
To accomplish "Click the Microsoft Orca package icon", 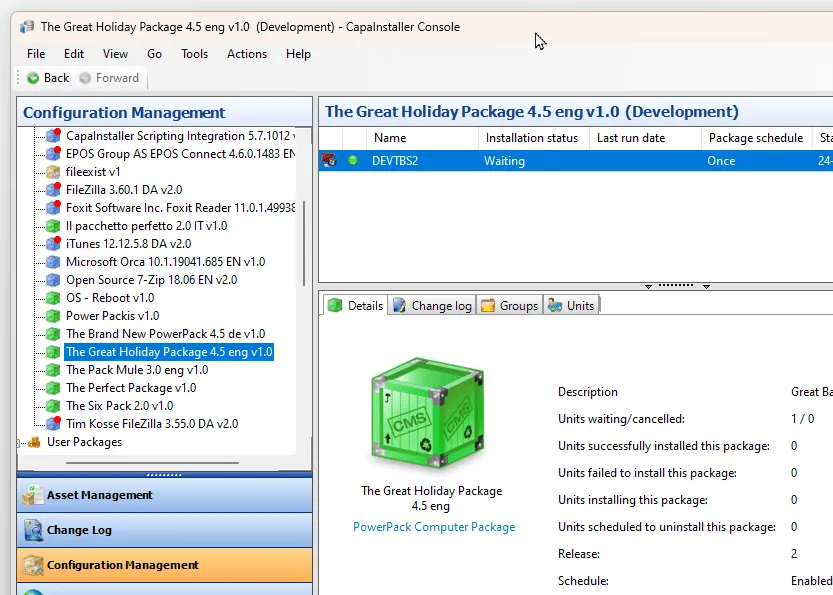I will (x=53, y=262).
